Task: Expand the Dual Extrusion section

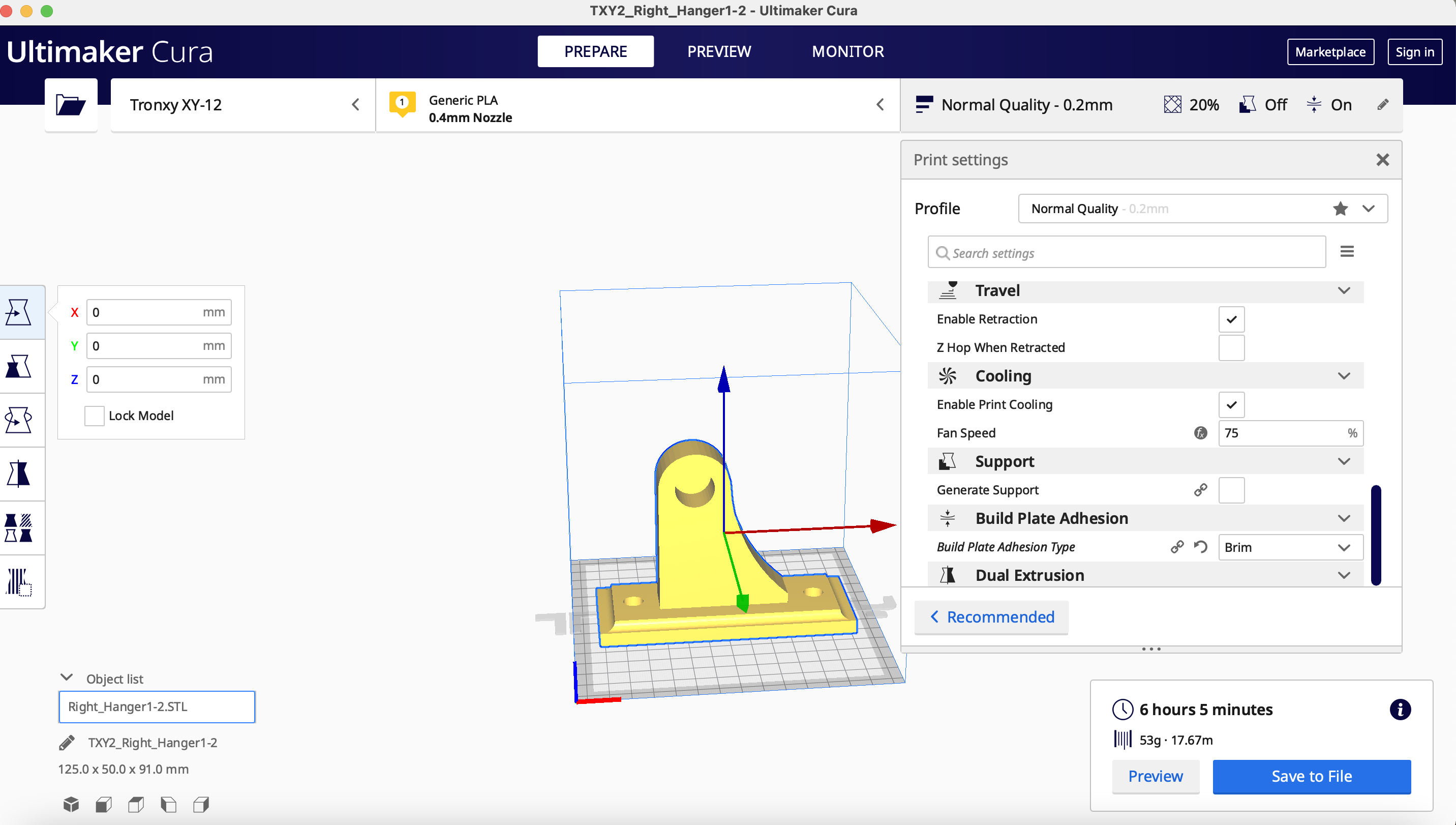Action: click(x=1344, y=575)
